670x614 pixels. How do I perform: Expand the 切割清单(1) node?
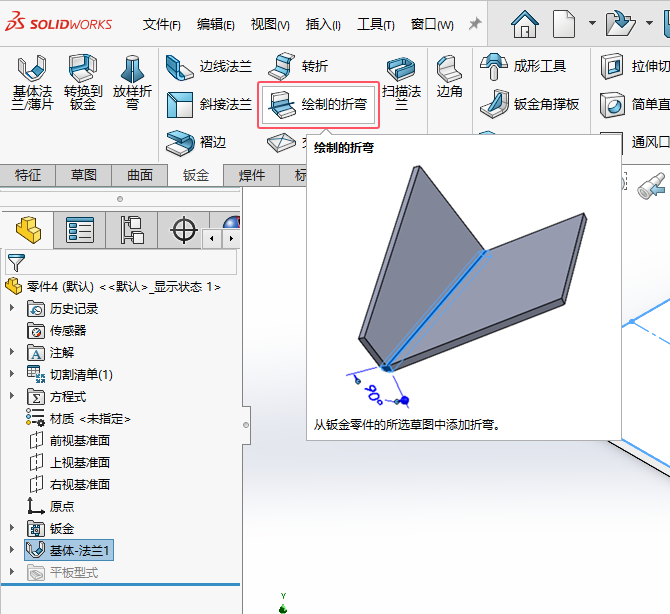[12, 373]
